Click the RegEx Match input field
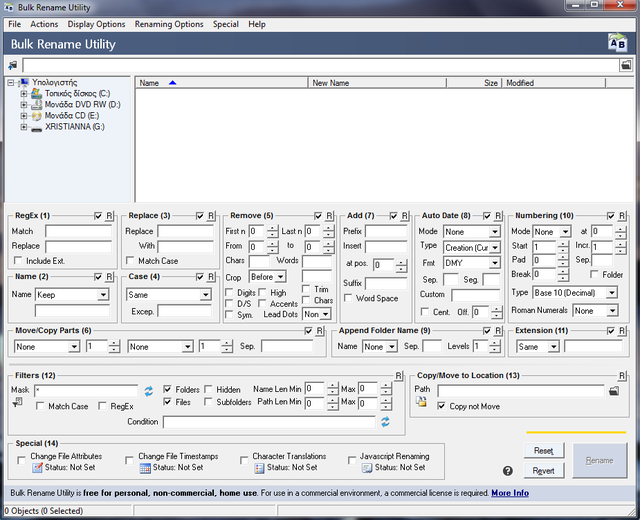 coord(78,231)
